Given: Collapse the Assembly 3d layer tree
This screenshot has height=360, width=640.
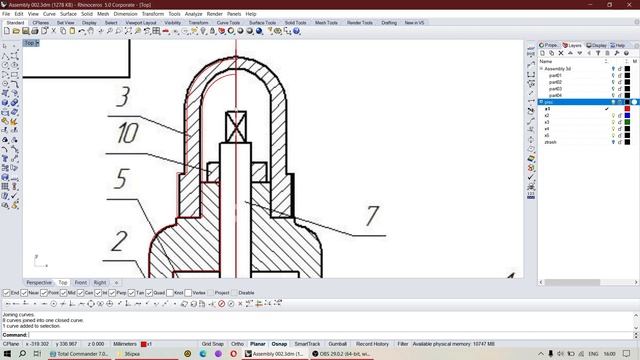Looking at the screenshot, I should coord(541,69).
